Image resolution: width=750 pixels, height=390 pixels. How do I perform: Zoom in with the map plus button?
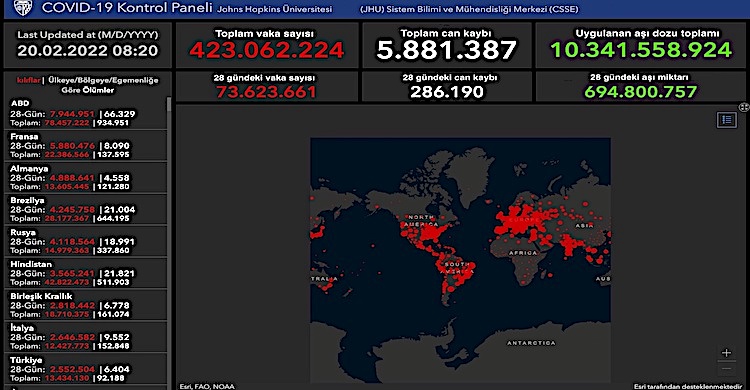pyautogui.click(x=726, y=353)
